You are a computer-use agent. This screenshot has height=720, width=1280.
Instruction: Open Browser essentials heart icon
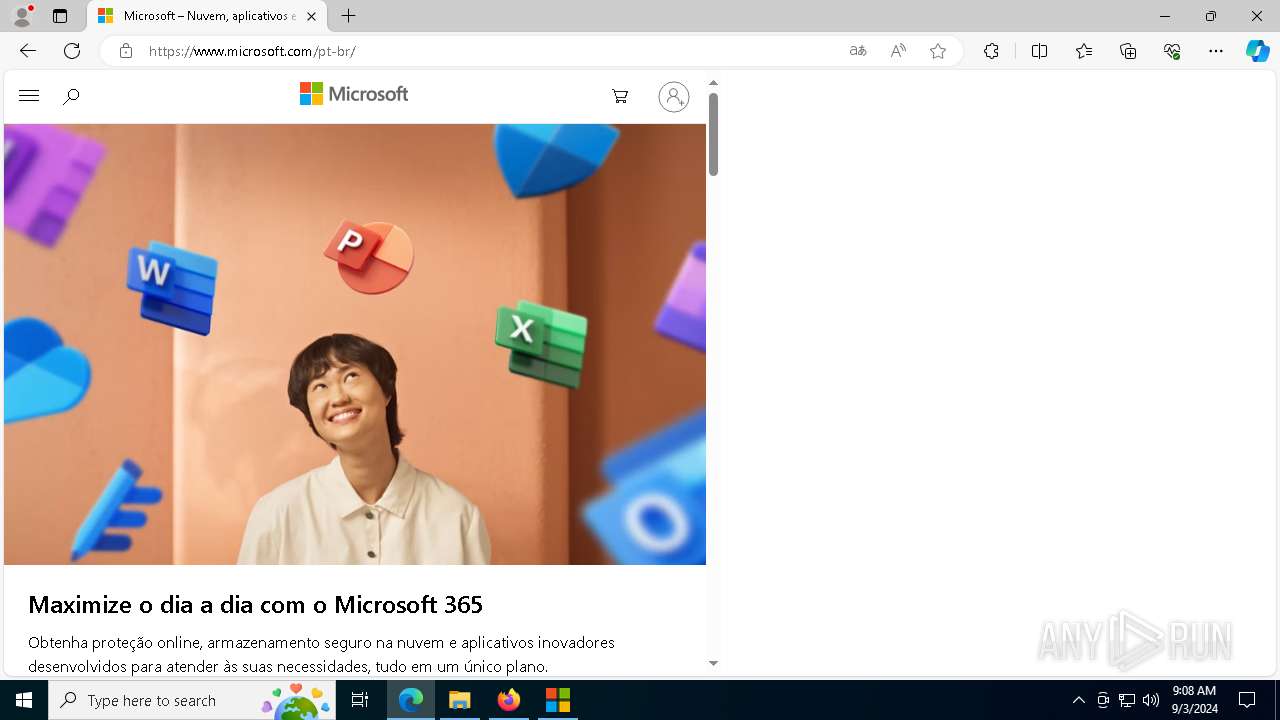click(1172, 51)
